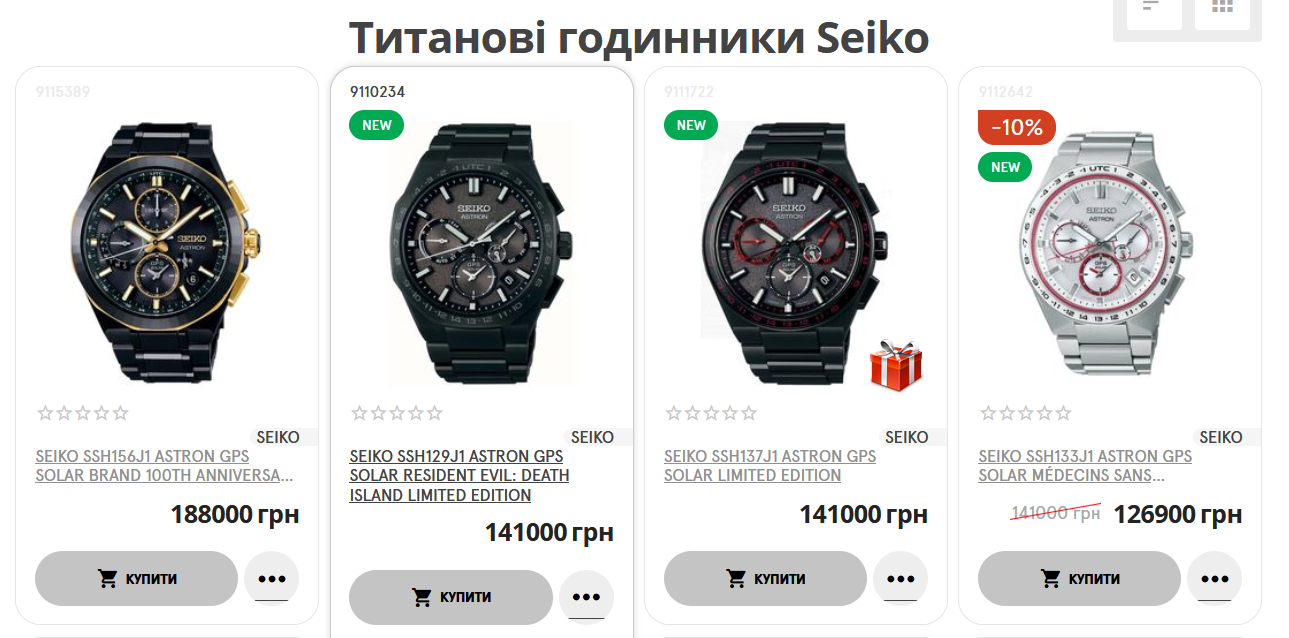Switch to list view layout icon

(1153, 8)
